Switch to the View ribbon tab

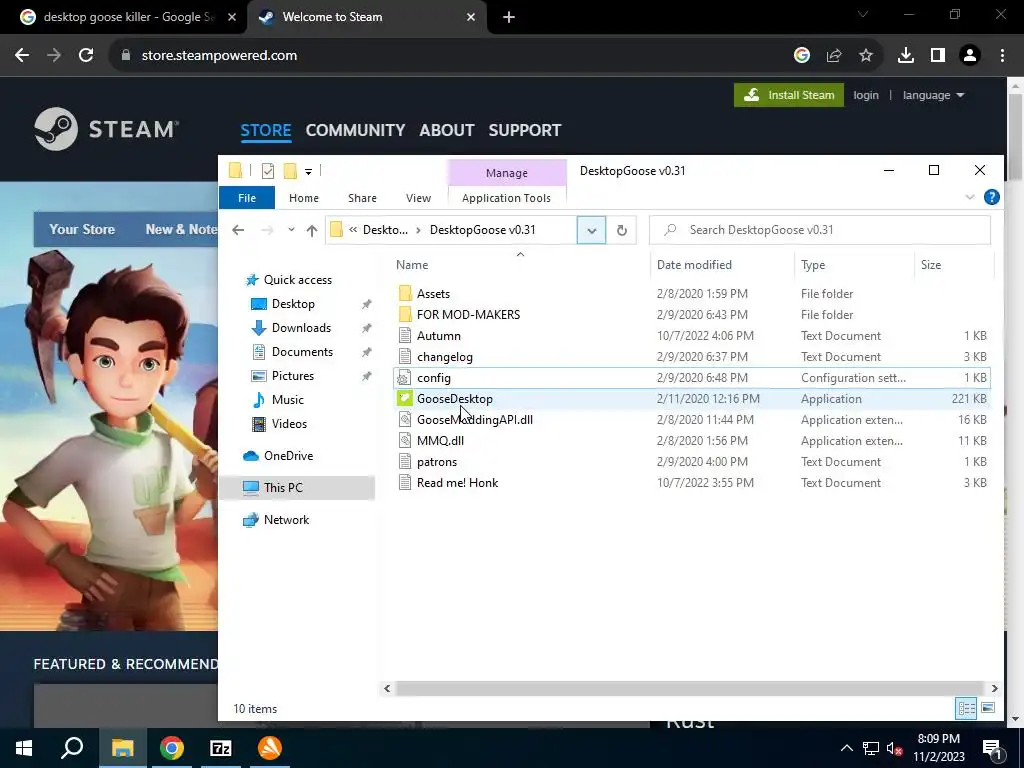click(418, 198)
